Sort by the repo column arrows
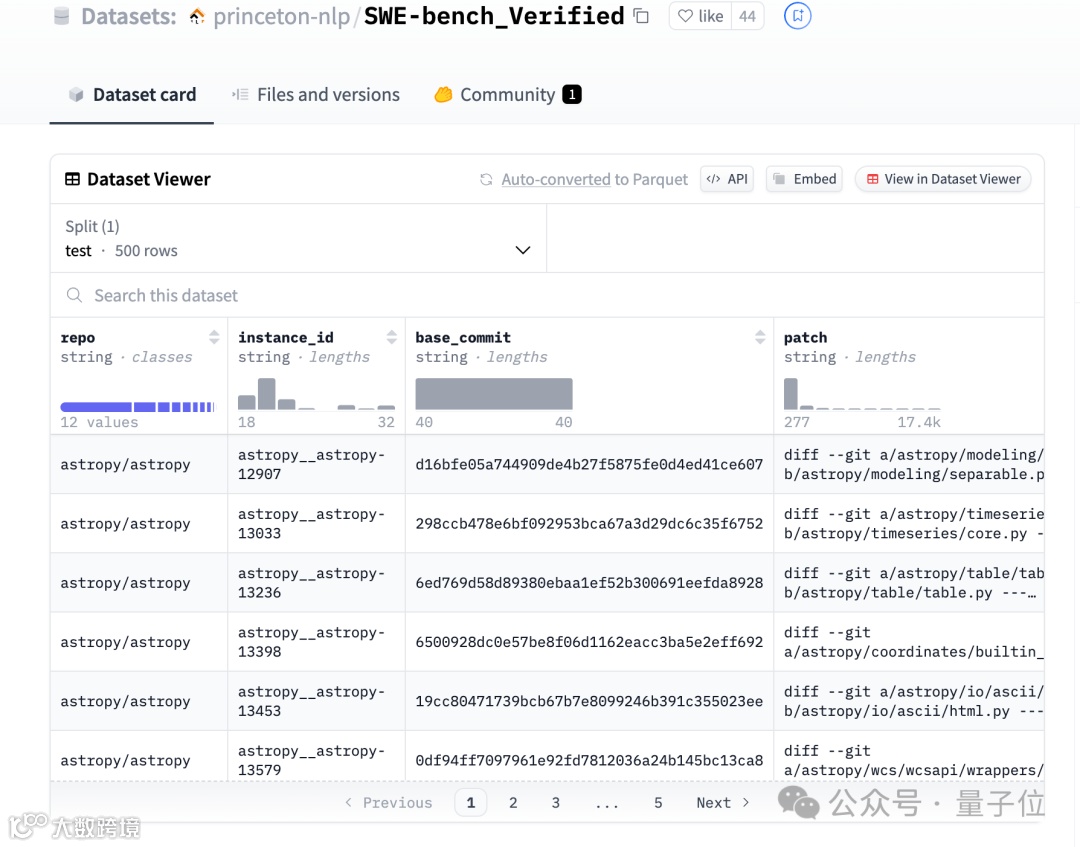The image size is (1080, 847). pos(214,337)
